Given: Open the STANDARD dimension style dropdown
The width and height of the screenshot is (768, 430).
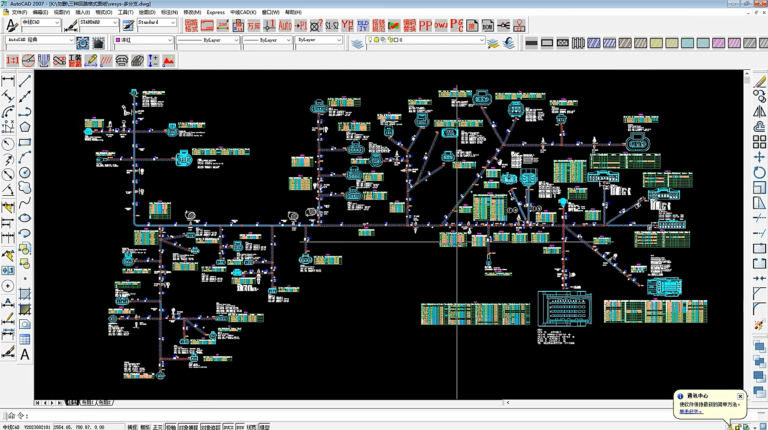Looking at the screenshot, I should click(x=98, y=23).
